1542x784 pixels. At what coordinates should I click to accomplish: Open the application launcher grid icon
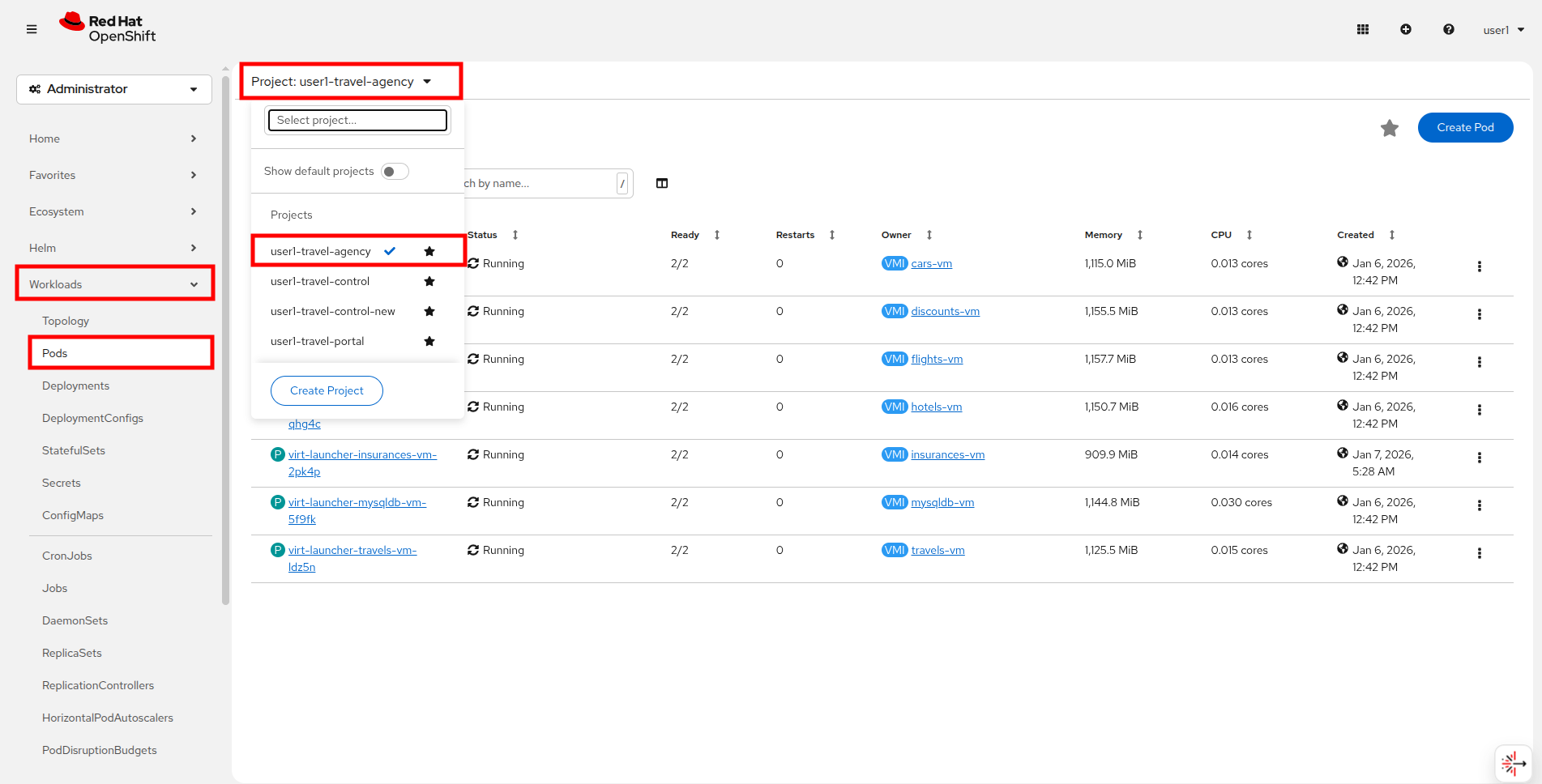[x=1363, y=30]
